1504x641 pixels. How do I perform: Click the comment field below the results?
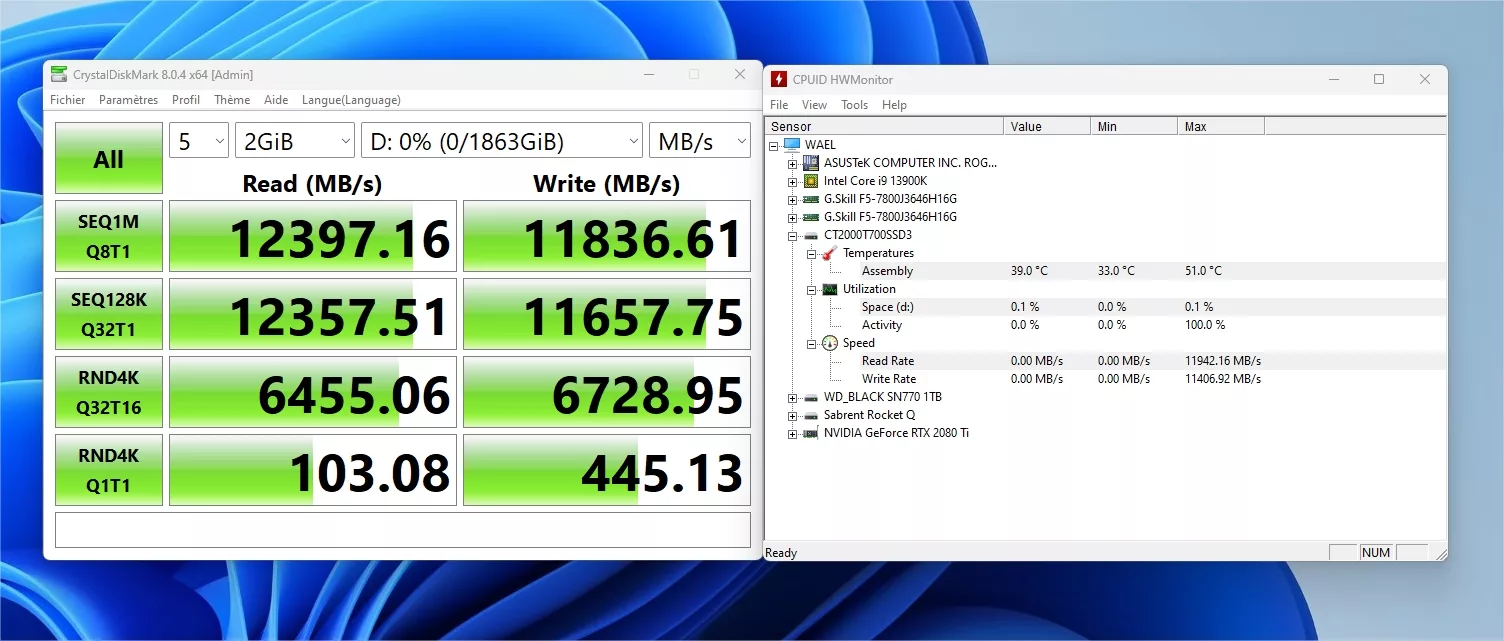403,530
